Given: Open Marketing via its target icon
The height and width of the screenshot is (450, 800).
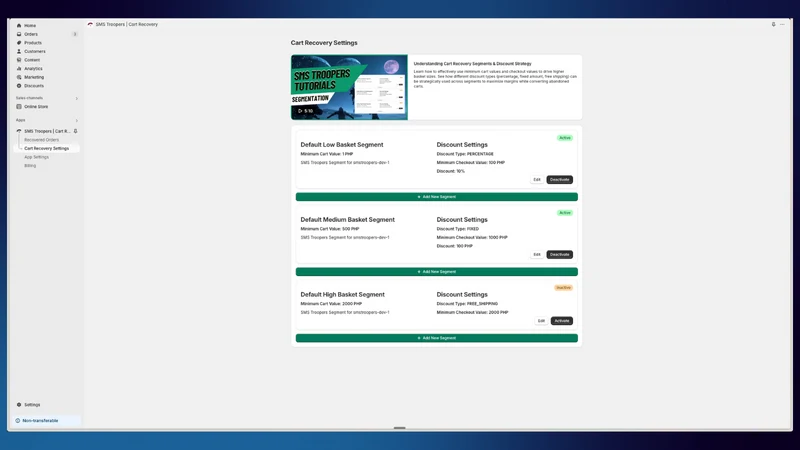Looking at the screenshot, I should pyautogui.click(x=19, y=77).
